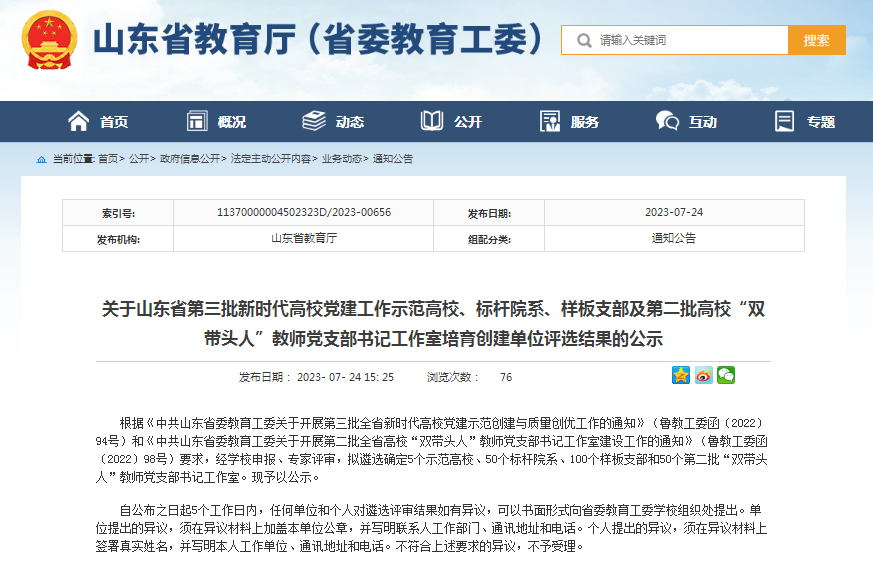The height and width of the screenshot is (561, 873).
Task: Go to 政府信息公开 in breadcrumb
Action: click(x=190, y=159)
